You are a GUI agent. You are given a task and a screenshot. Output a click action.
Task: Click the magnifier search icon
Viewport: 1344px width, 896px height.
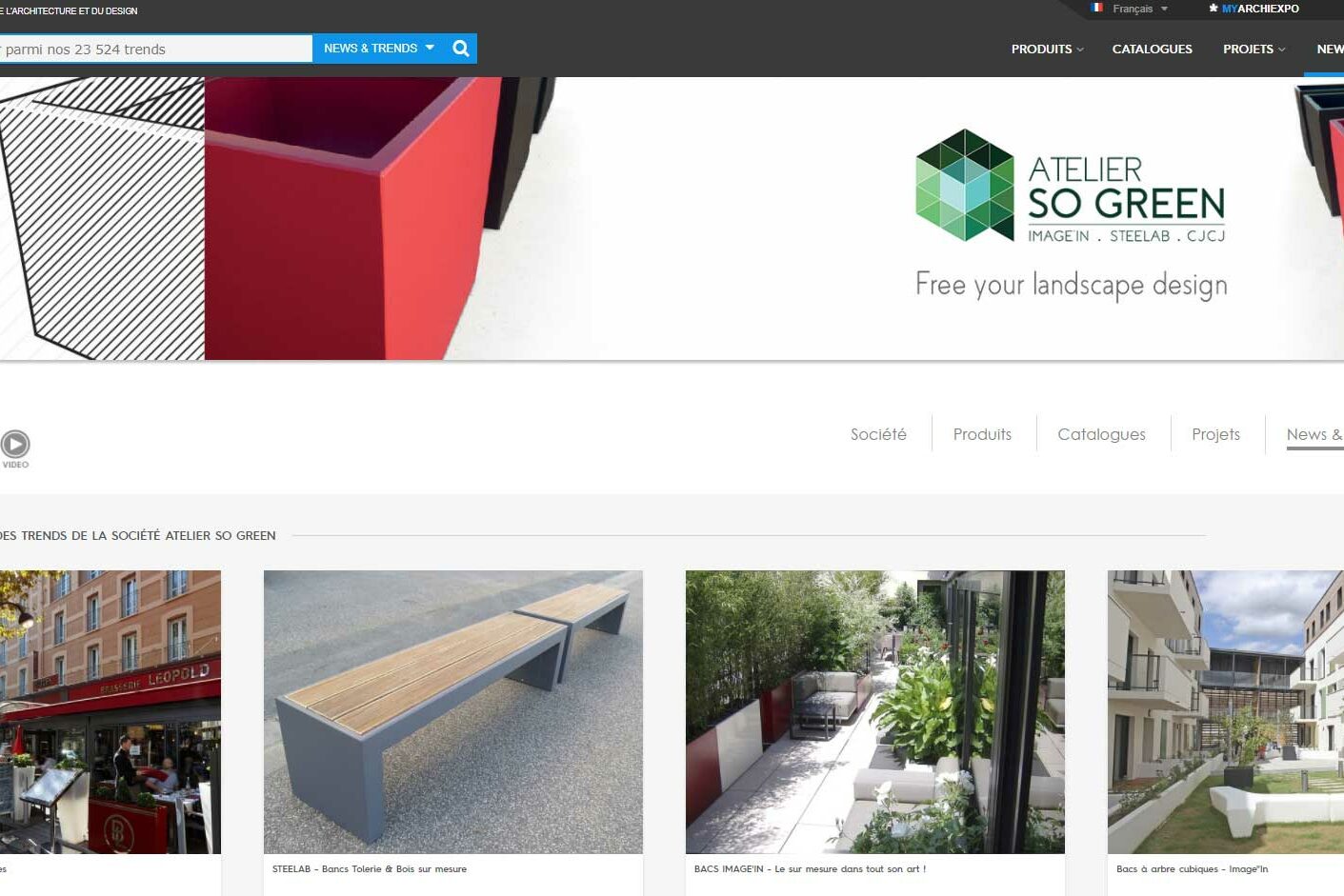pyautogui.click(x=461, y=49)
